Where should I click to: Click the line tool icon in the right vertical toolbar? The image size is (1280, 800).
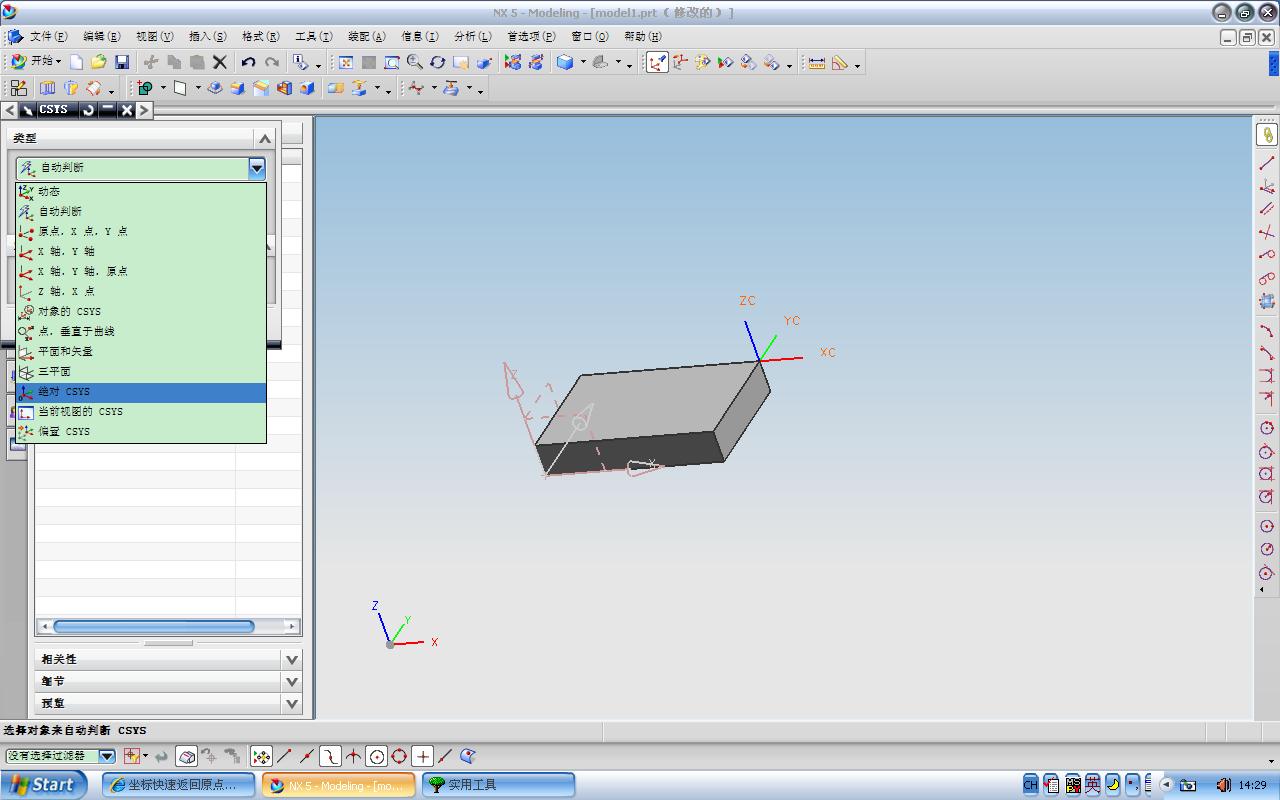[1267, 162]
